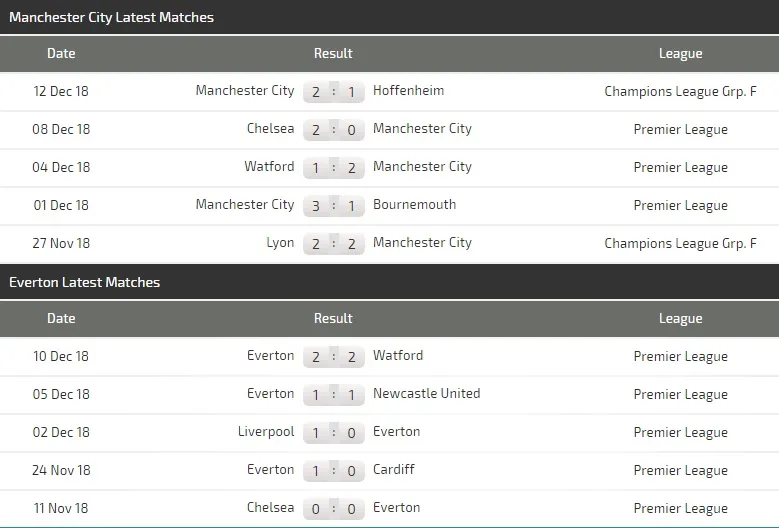This screenshot has width=779, height=528.
Task: Click the Manchester City Latest Matches header
Action: [111, 17]
